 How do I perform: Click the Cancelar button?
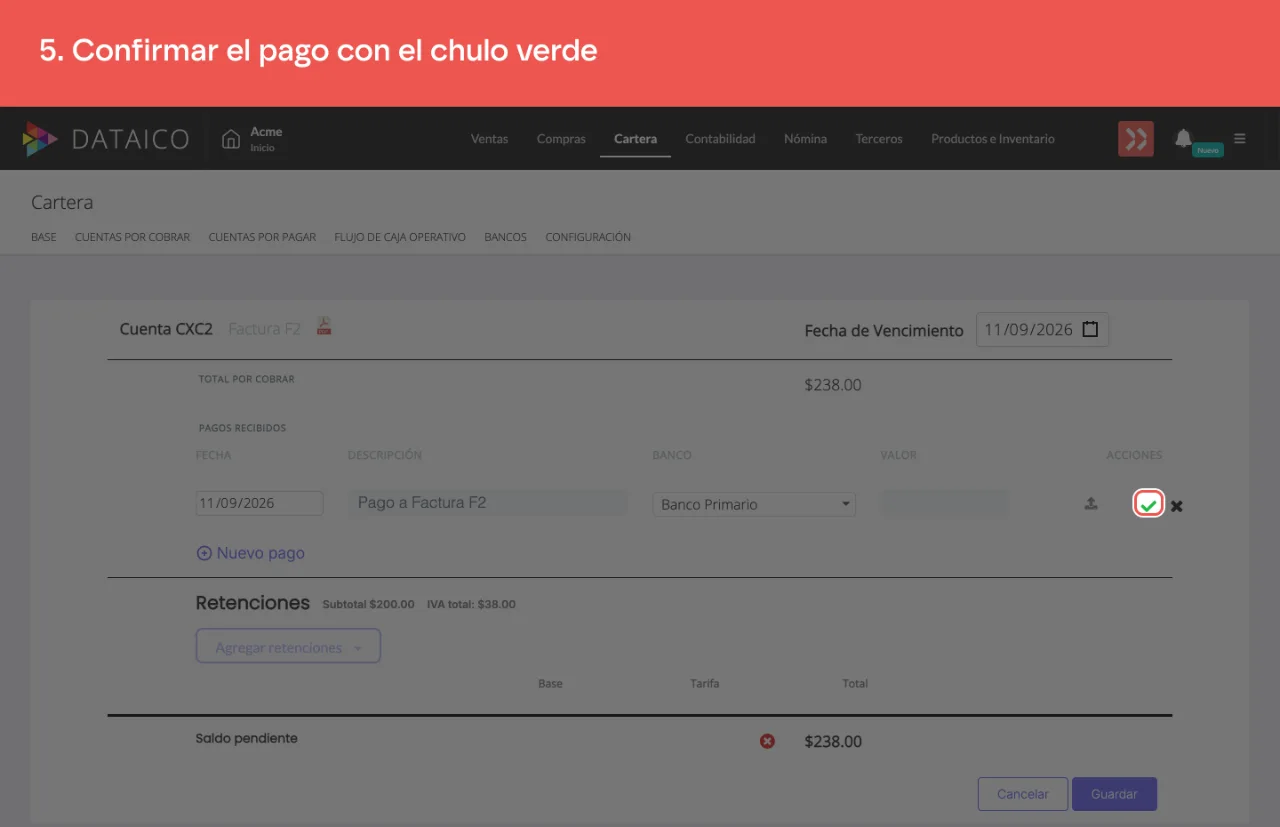click(1023, 794)
